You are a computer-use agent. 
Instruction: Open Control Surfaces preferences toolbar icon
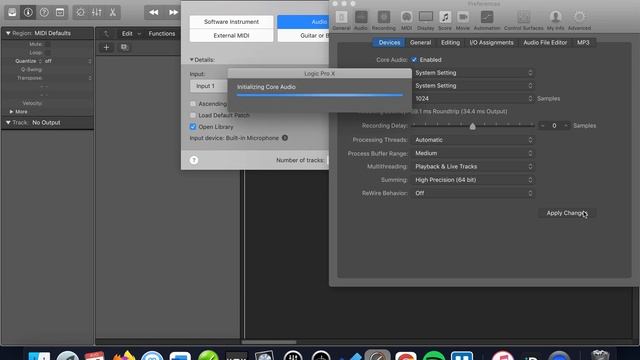tap(524, 20)
